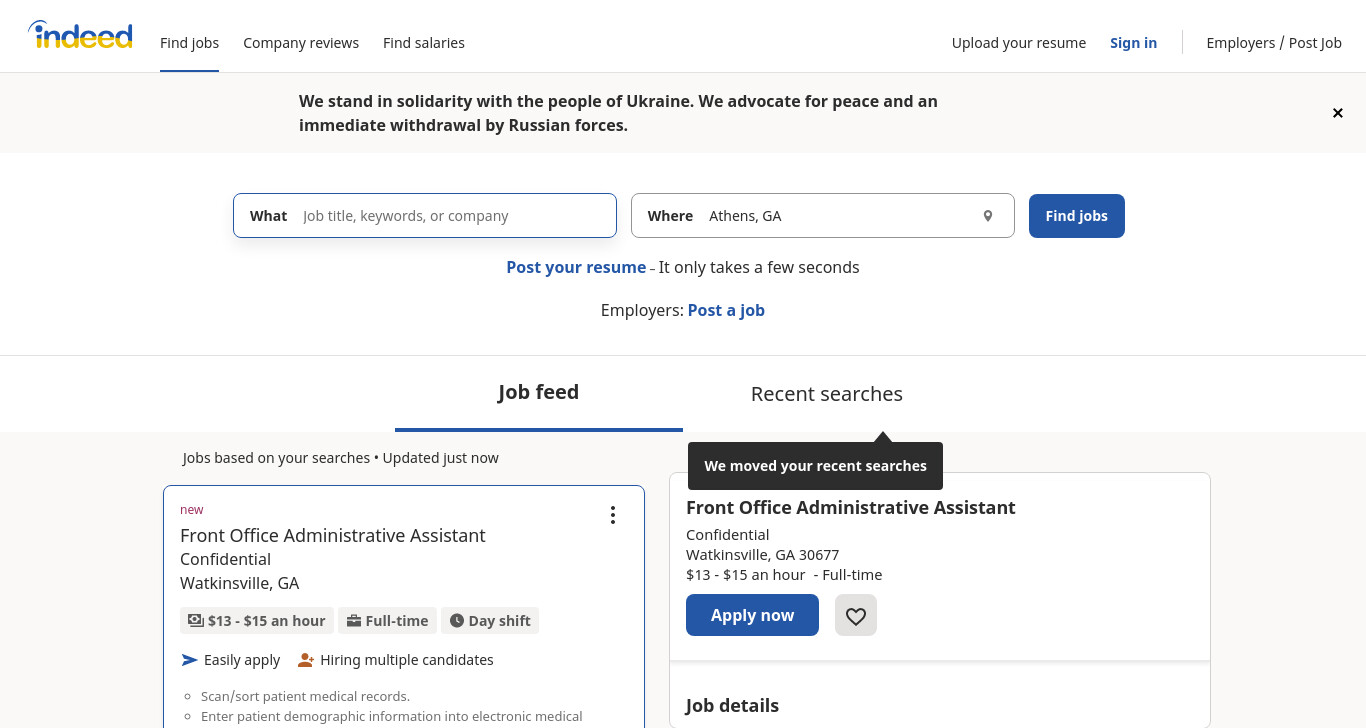The image size is (1366, 728).
Task: Open the three-dot menu on job card
Action: [613, 515]
